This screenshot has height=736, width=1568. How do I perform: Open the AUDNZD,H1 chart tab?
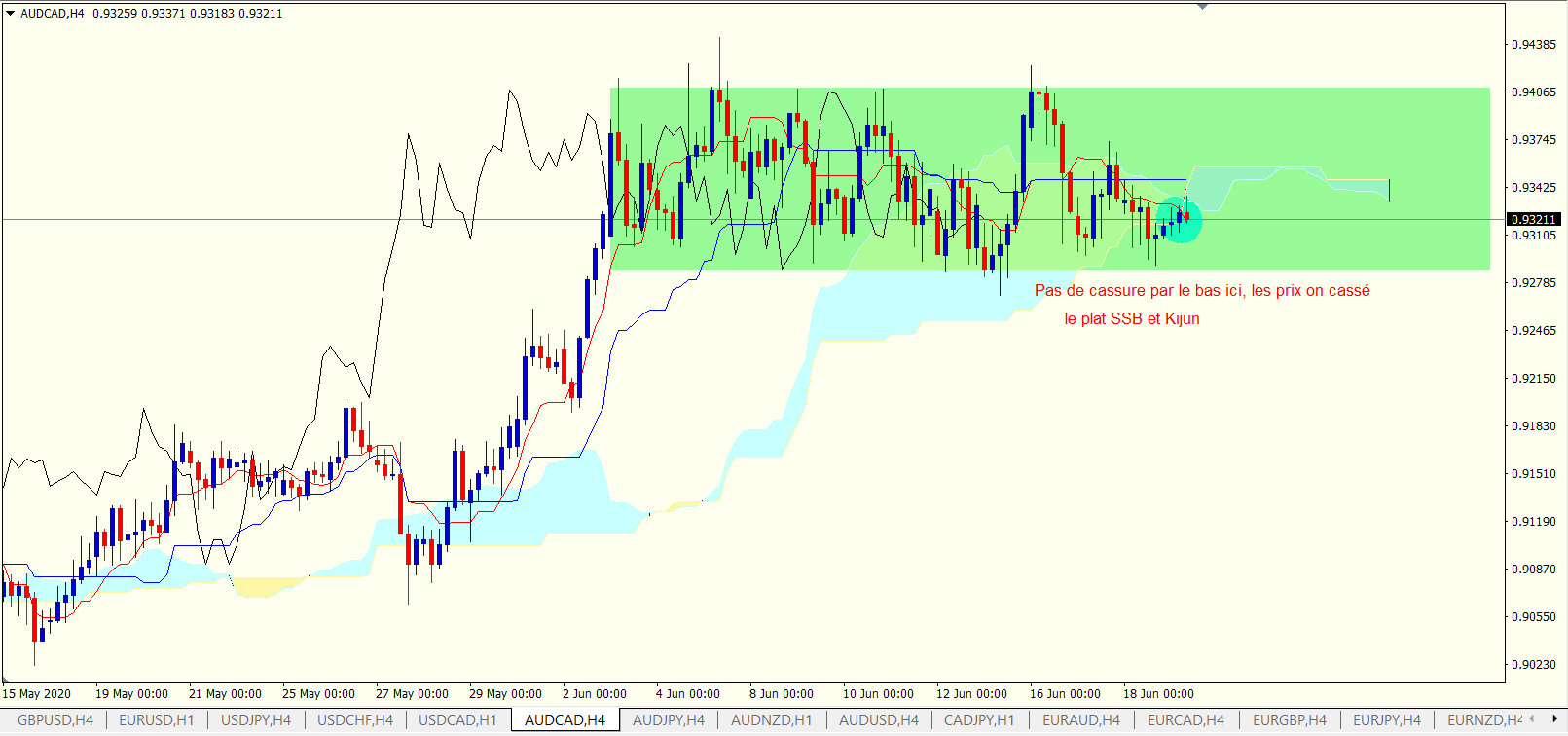click(772, 720)
